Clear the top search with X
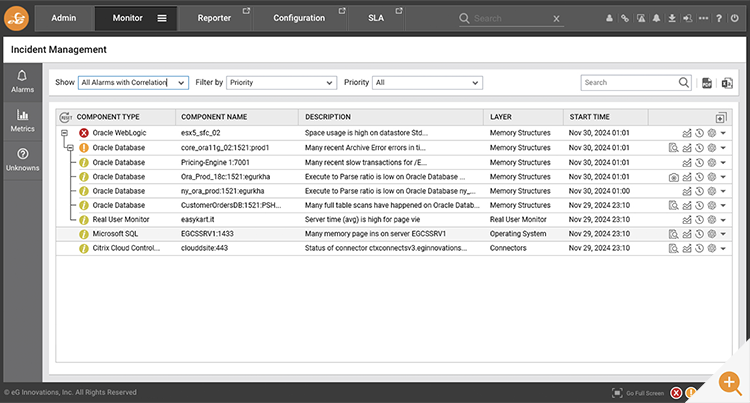This screenshot has width=750, height=403. (556, 19)
